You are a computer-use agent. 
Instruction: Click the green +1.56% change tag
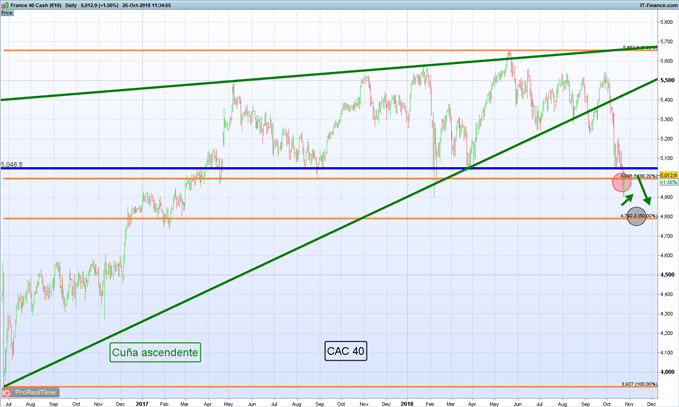[x=669, y=182]
